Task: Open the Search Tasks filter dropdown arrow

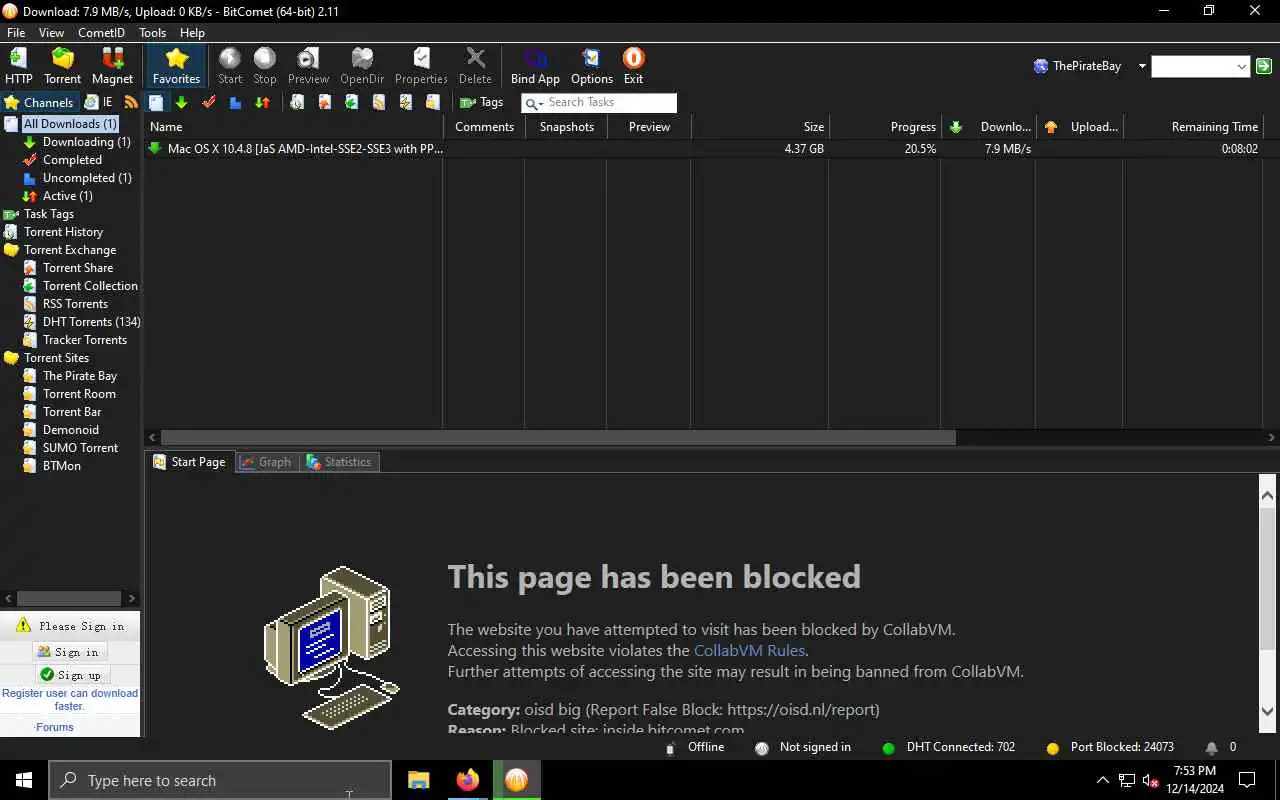Action: pos(540,103)
